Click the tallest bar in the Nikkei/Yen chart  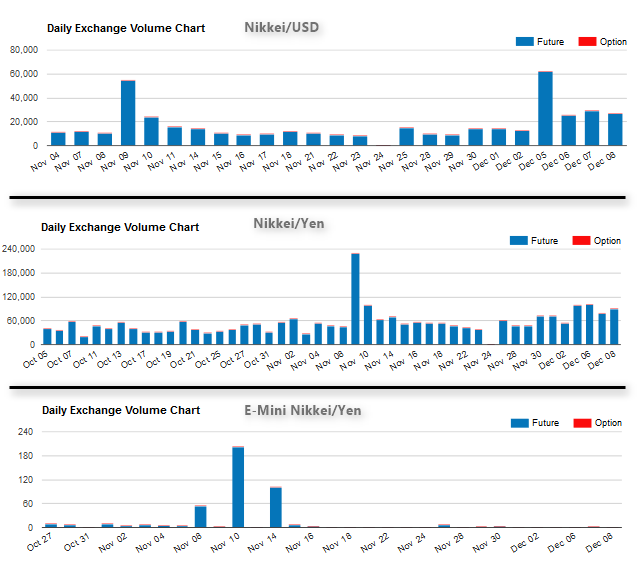coord(355,299)
